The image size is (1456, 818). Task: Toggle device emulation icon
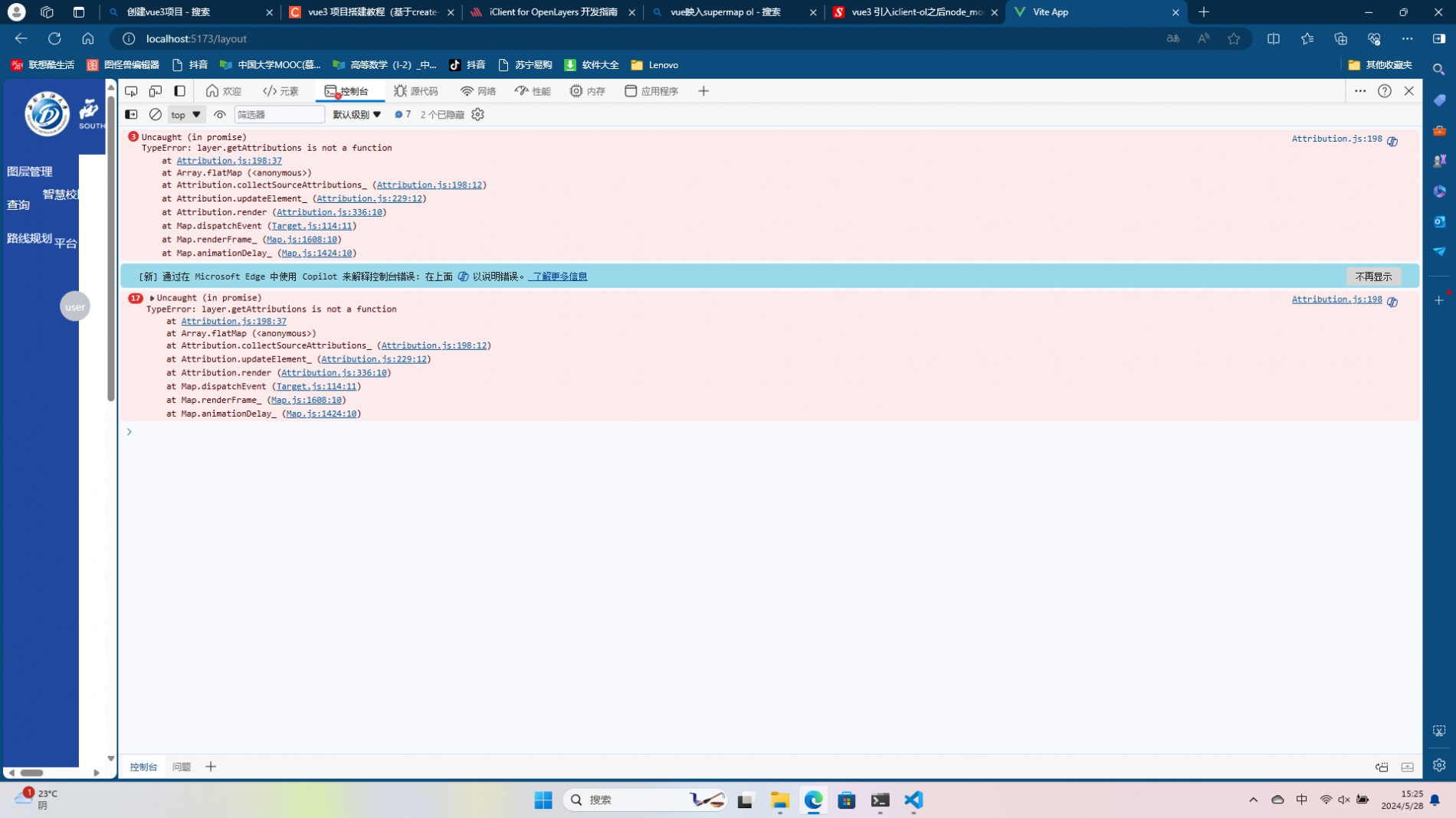(156, 91)
